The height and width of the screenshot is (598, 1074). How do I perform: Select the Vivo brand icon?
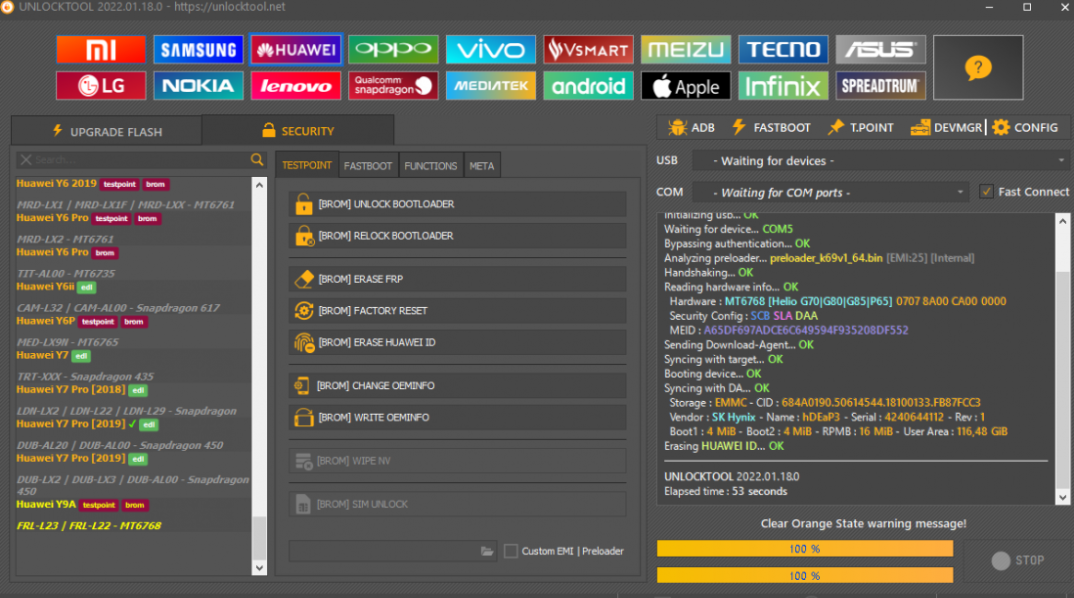tap(490, 49)
